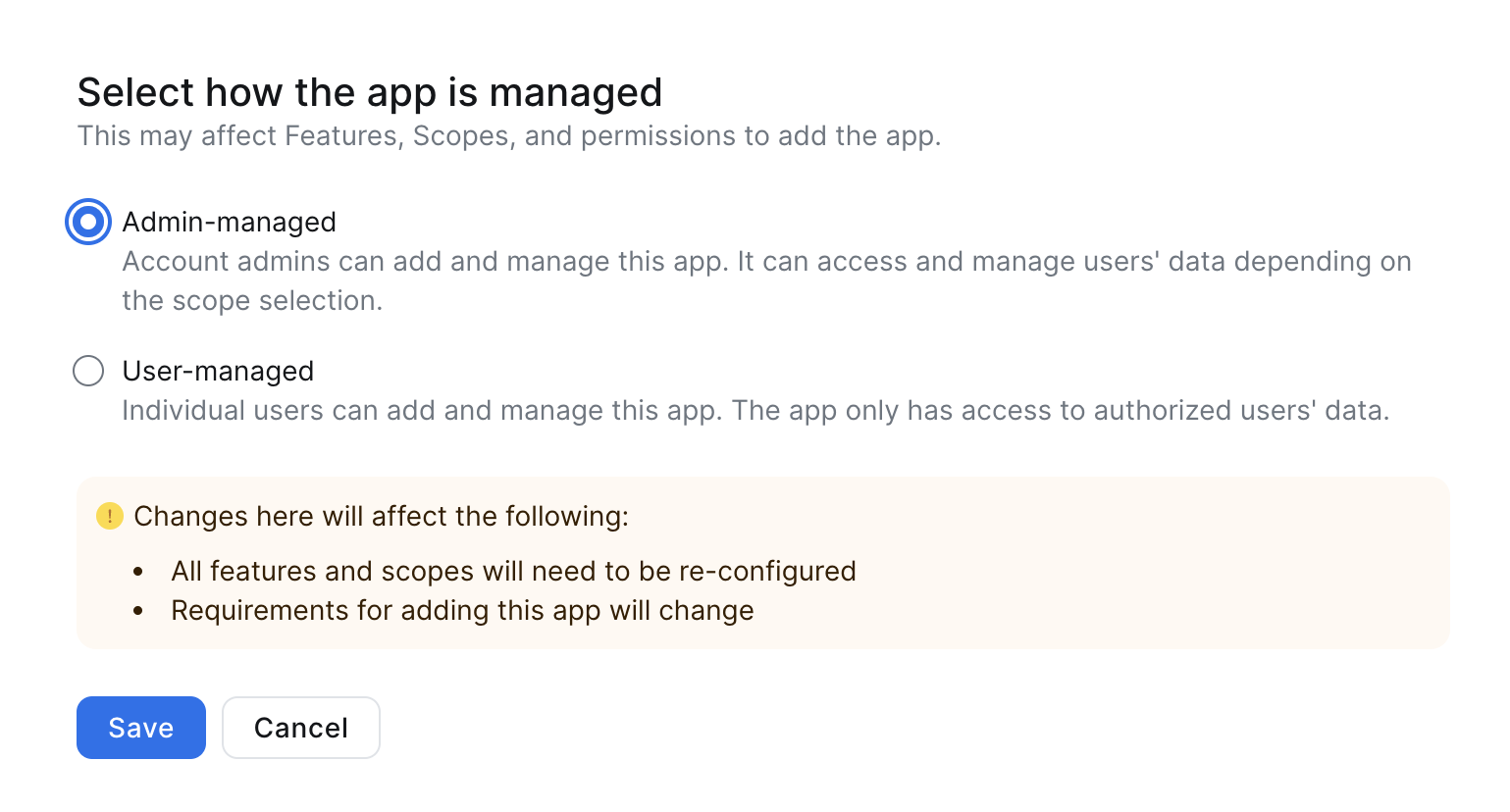This screenshot has width=1510, height=812.
Task: Click the bullet dot before 'Requirements'
Action: pos(138,610)
